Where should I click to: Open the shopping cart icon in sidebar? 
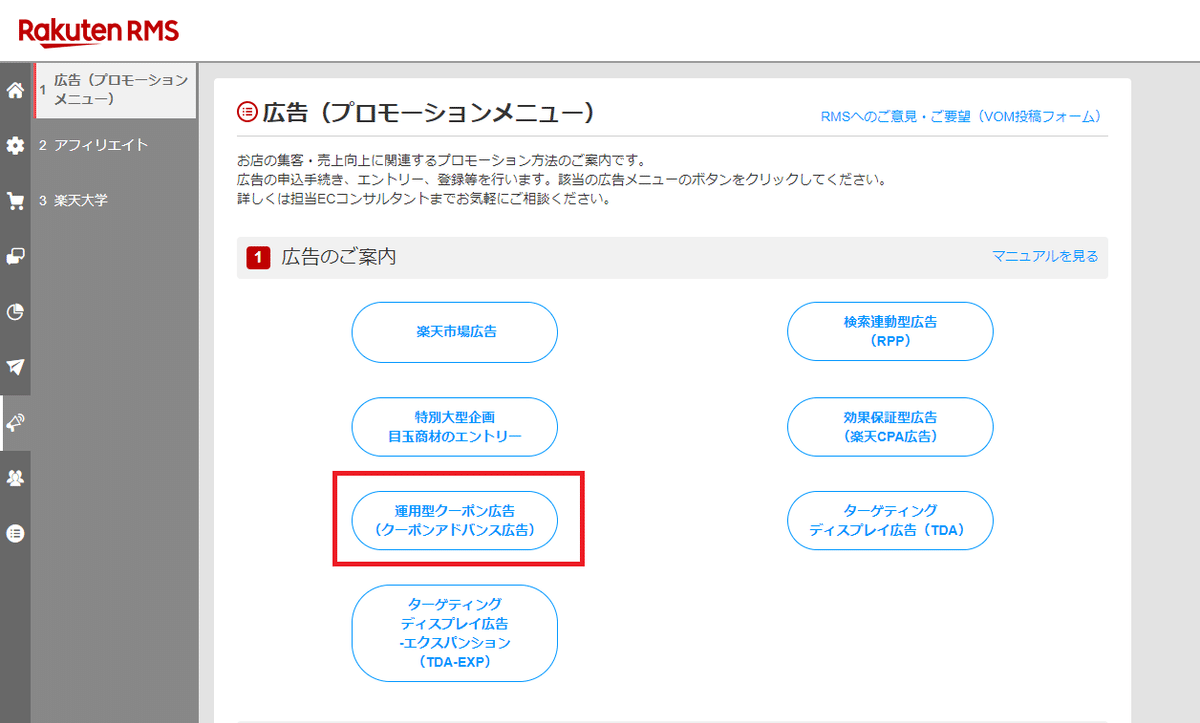pyautogui.click(x=15, y=201)
